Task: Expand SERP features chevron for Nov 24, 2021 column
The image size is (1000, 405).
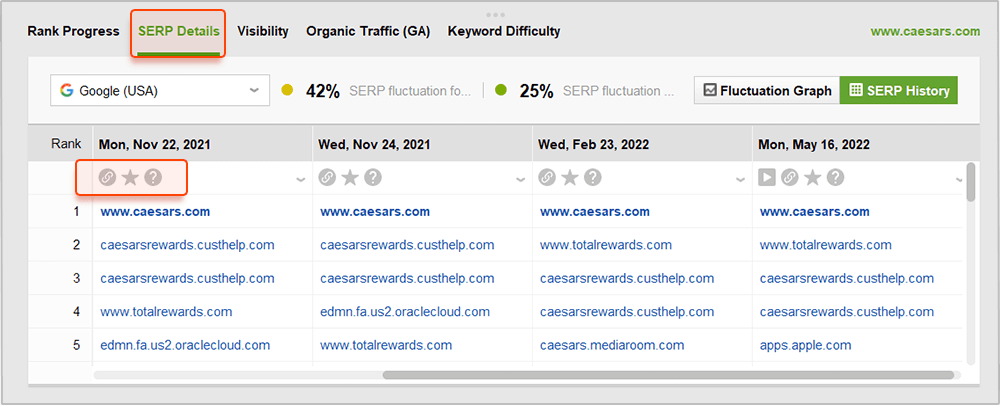Action: coord(520,180)
